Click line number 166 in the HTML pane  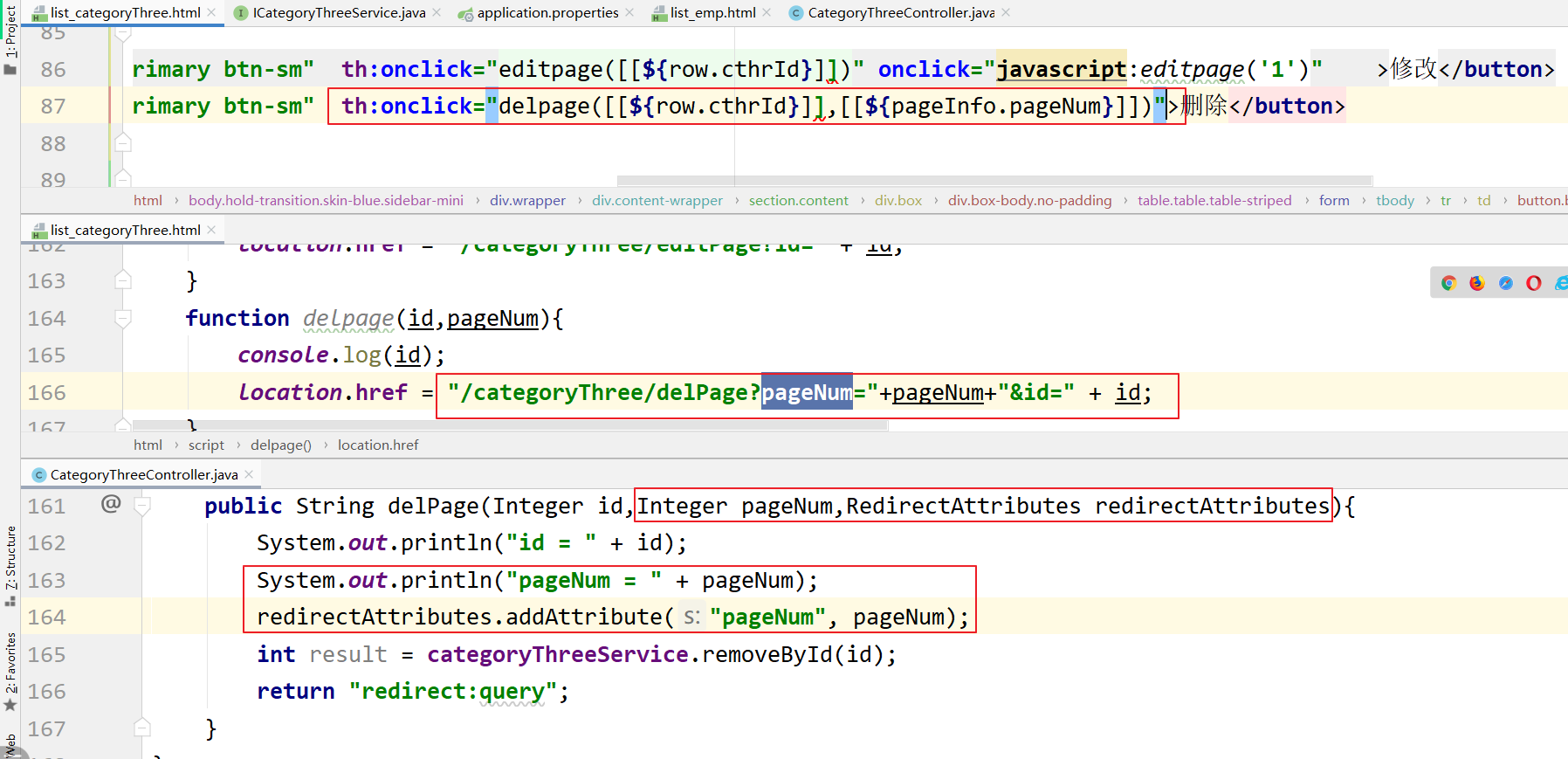[47, 392]
